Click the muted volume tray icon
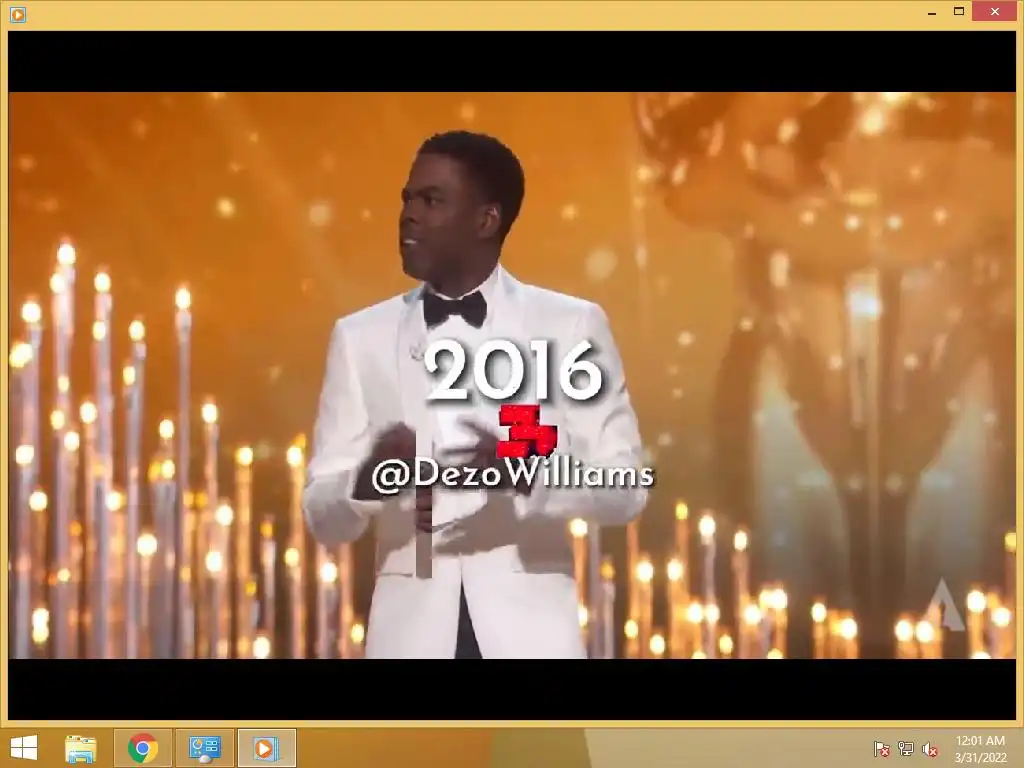The width and height of the screenshot is (1024, 768). tap(930, 748)
